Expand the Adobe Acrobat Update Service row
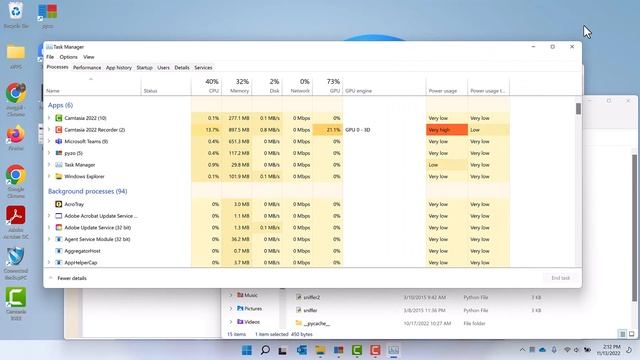640x360 pixels. point(49,216)
